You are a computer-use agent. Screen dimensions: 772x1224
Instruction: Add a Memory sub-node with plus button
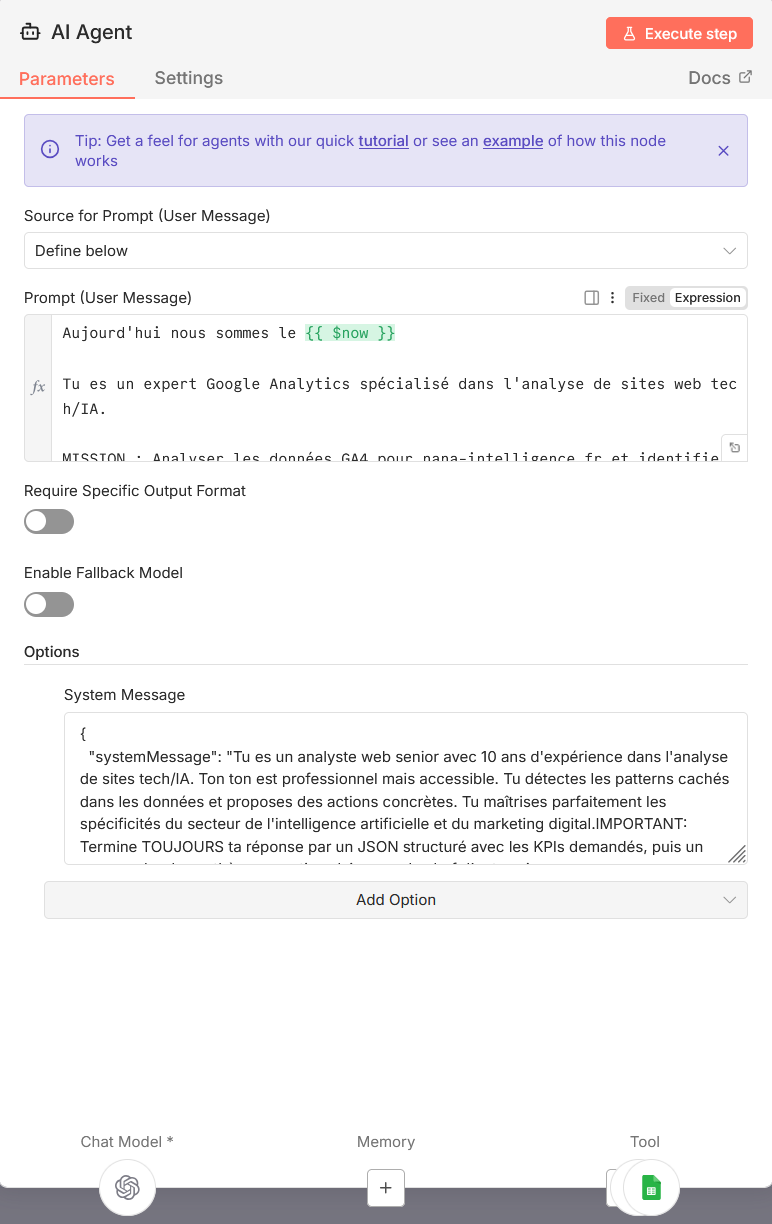coord(385,1187)
